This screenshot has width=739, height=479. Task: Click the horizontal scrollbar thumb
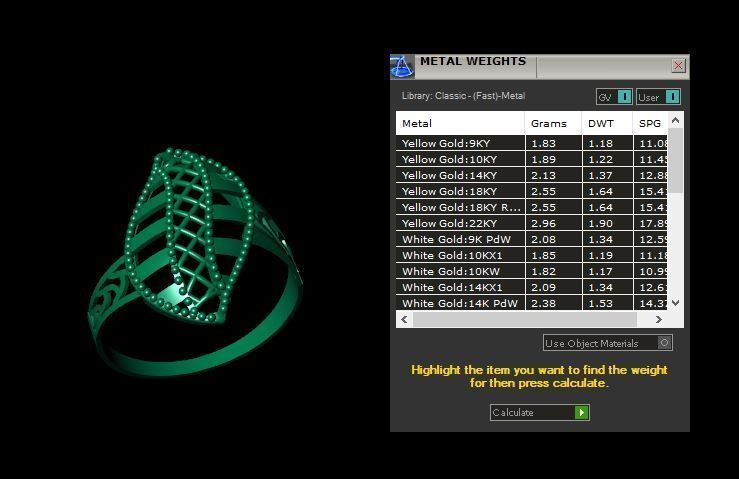click(525, 319)
